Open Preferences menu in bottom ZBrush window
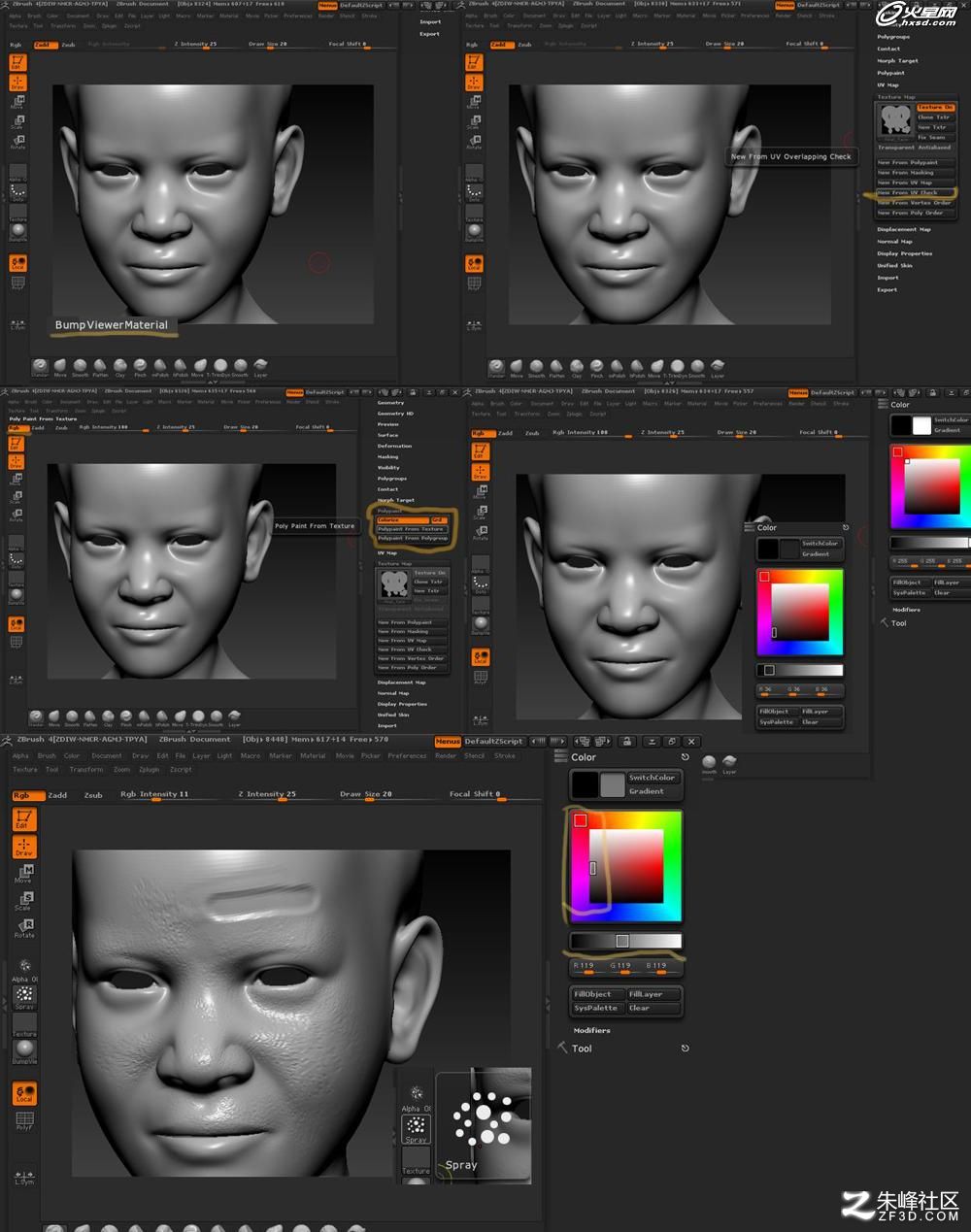The image size is (971, 1232). coord(407,755)
